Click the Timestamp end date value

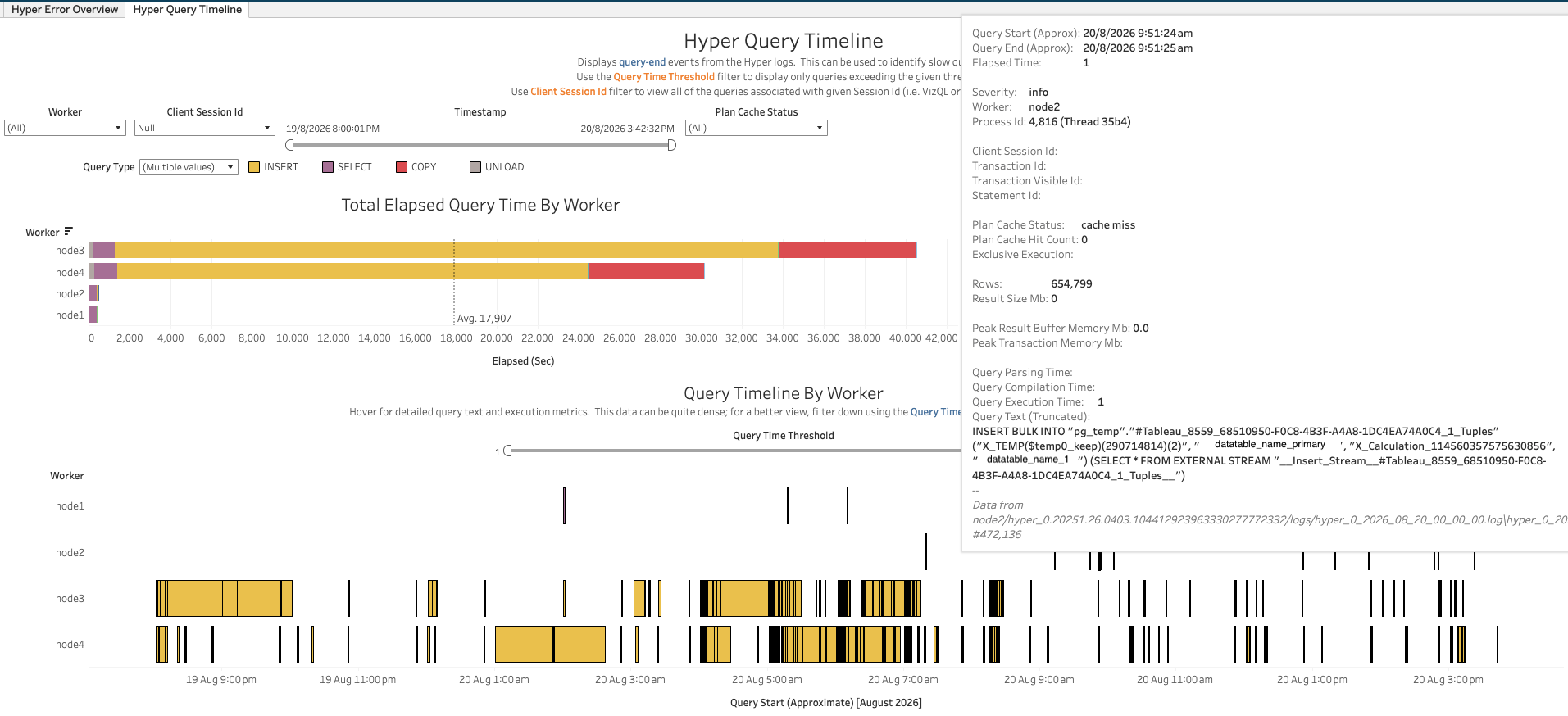tap(627, 129)
